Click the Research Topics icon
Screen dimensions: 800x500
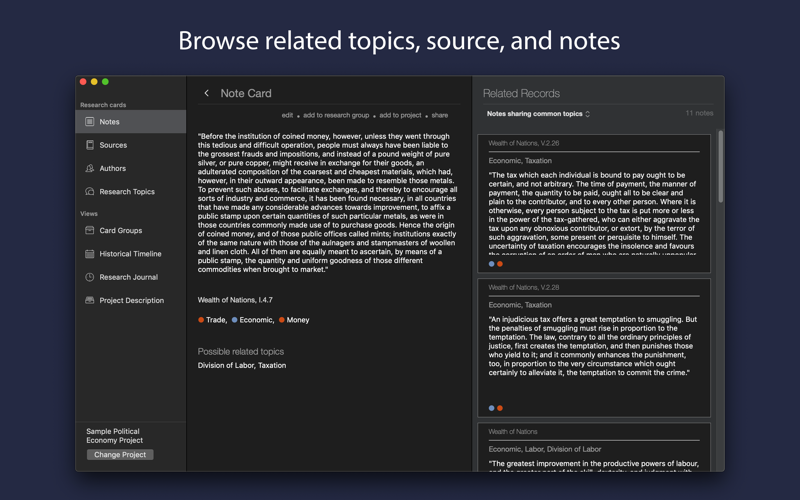pos(90,191)
